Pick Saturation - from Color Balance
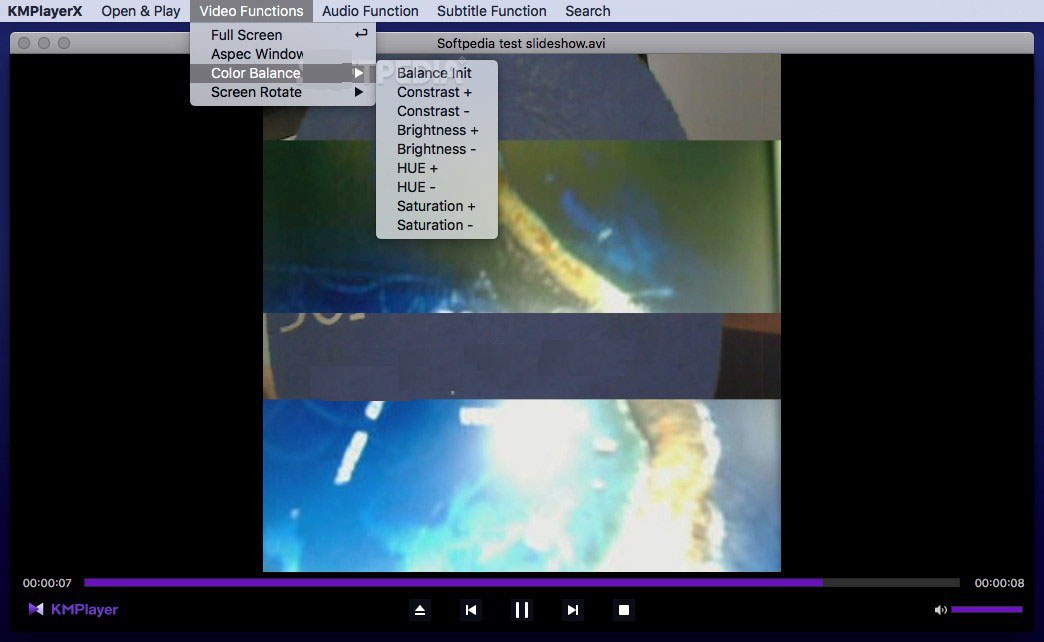Screen dimensions: 1044x642 coord(437,225)
